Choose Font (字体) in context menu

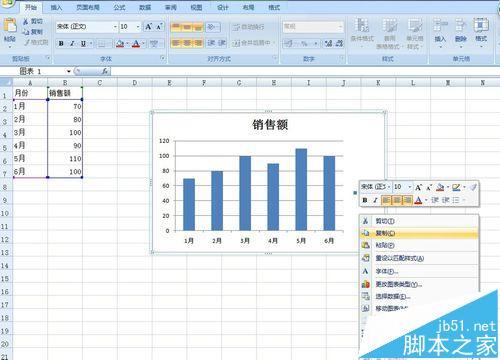(x=419, y=271)
